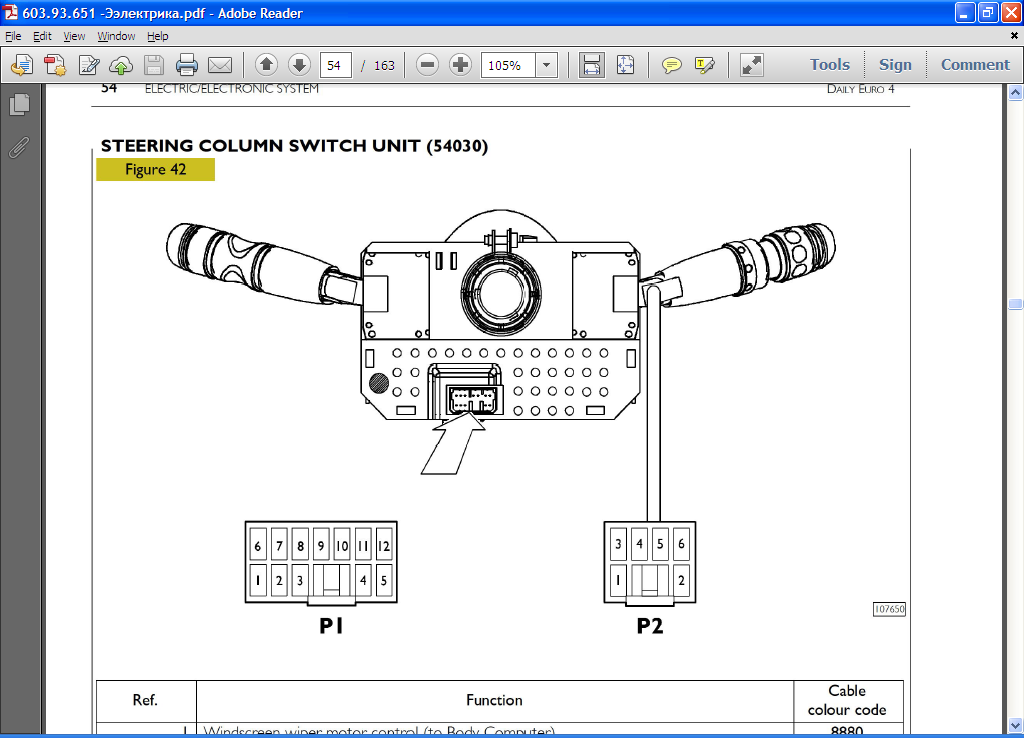This screenshot has height=738, width=1024.
Task: Open the Sign pane
Action: coord(895,65)
